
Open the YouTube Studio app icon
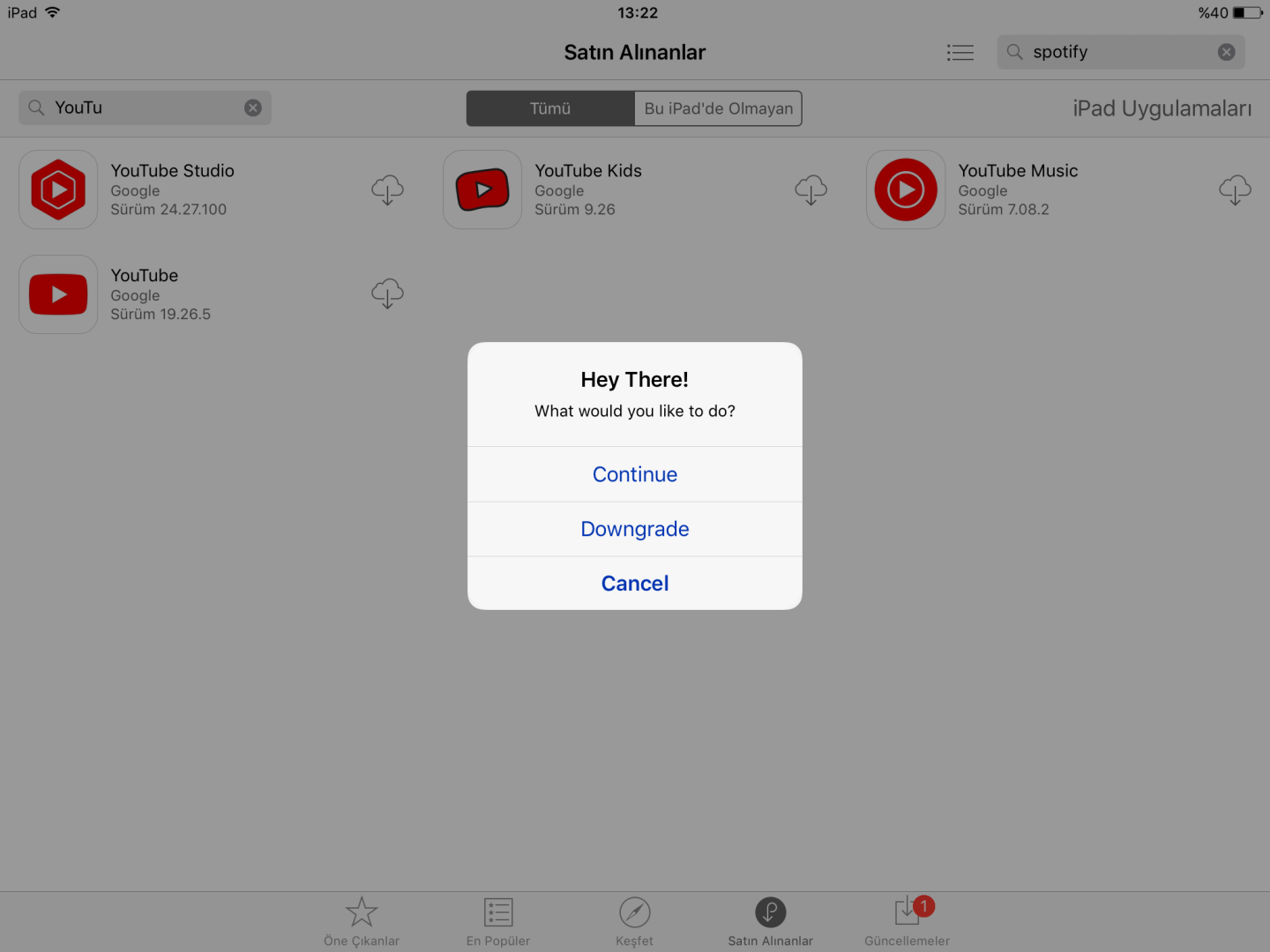pyautogui.click(x=58, y=190)
